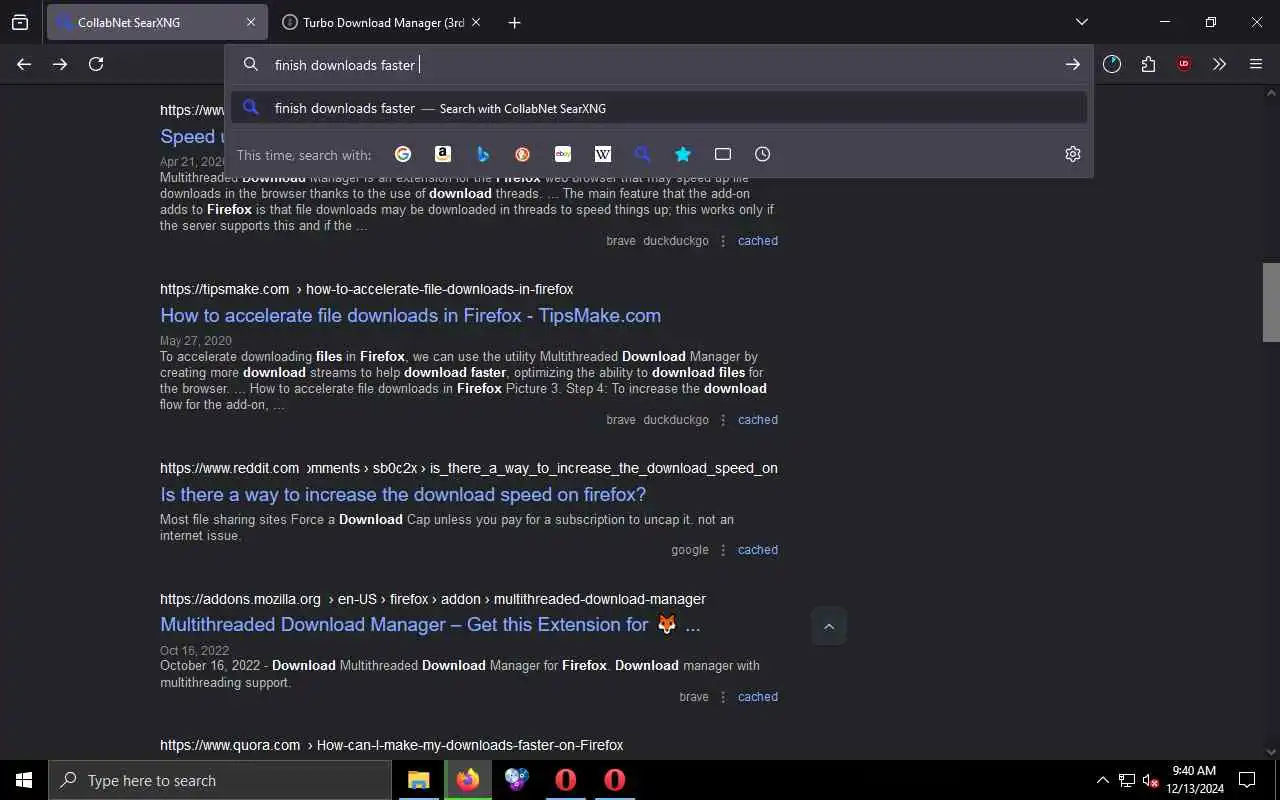This screenshot has height=800, width=1280.
Task: Search this time with Google
Action: click(403, 154)
